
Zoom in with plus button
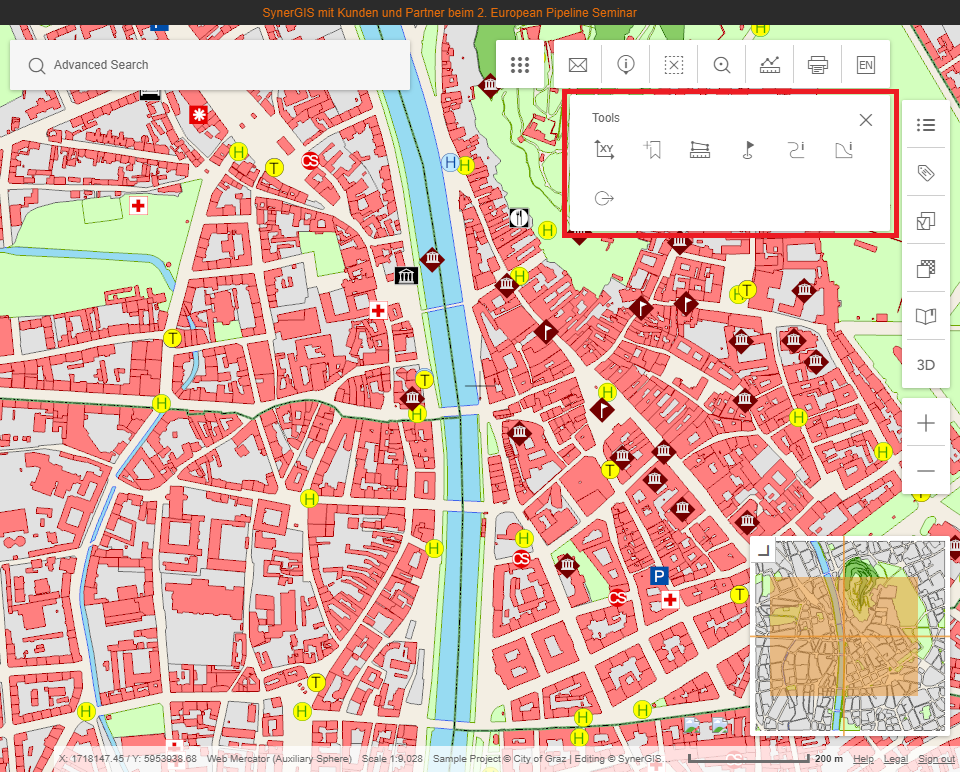point(926,423)
